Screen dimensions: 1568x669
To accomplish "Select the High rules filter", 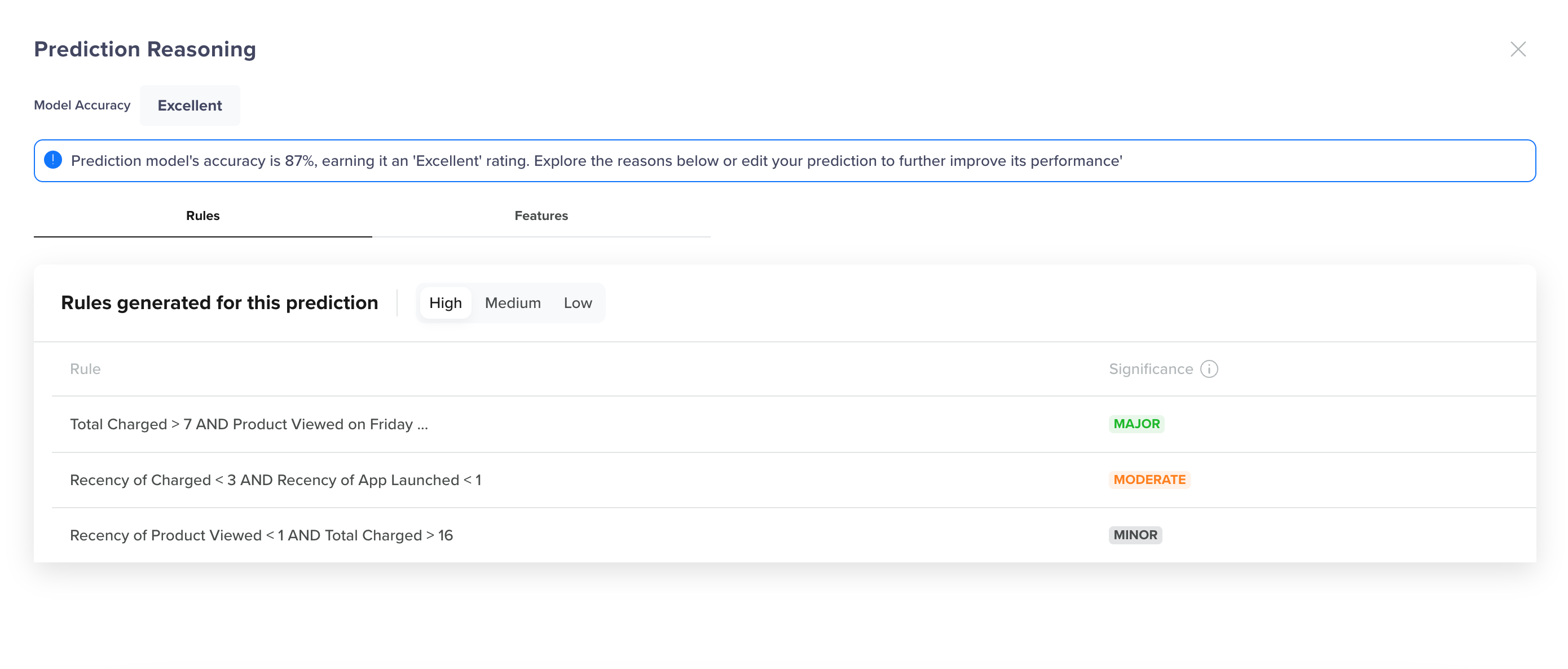I will tap(445, 302).
